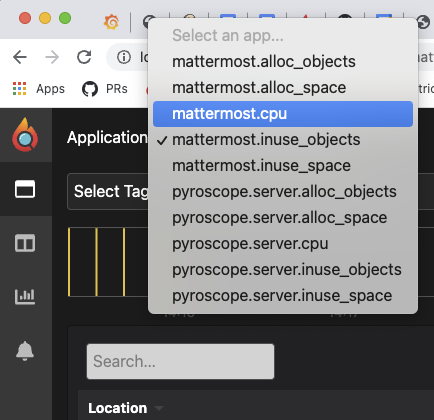Viewport: 434px width, 420px height.
Task: Go back in browser history
Action: [20, 57]
